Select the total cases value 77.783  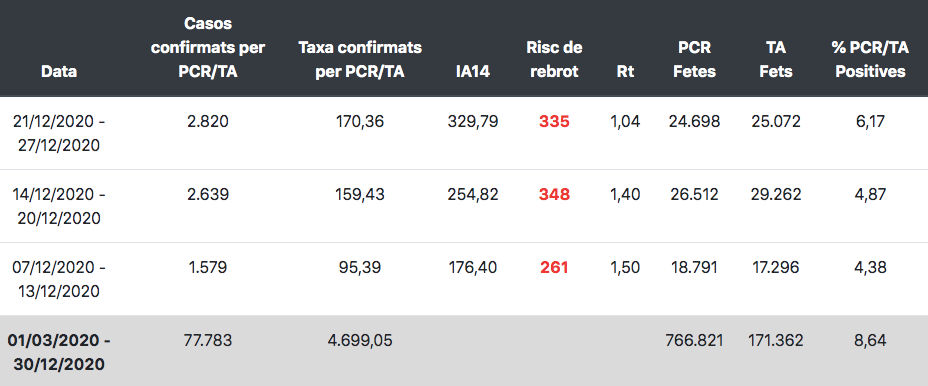click(x=208, y=340)
